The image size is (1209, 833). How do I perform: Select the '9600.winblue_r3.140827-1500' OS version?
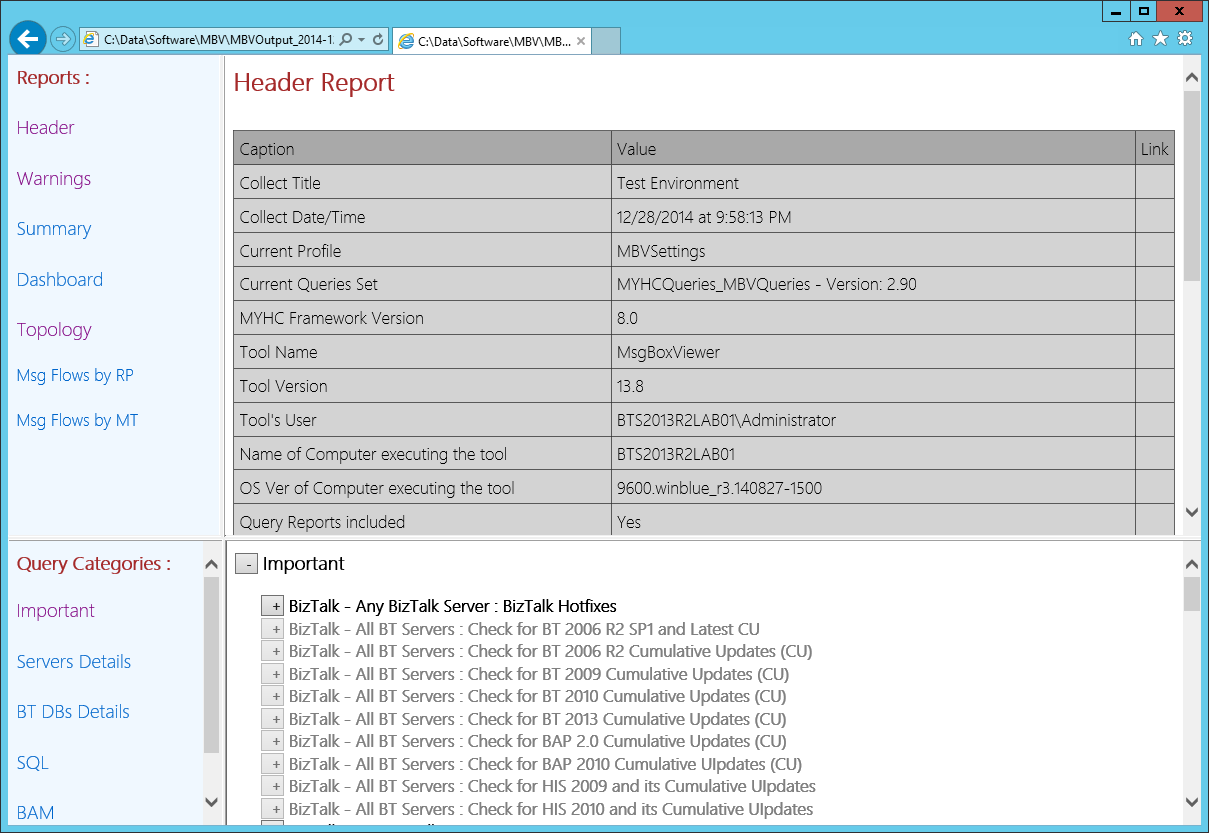tap(873, 488)
